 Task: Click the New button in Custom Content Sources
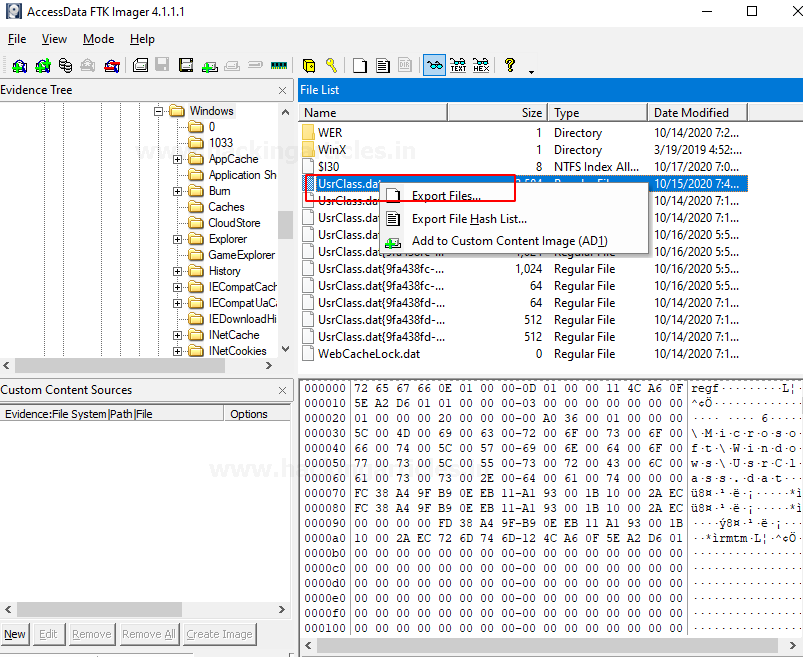[15, 634]
